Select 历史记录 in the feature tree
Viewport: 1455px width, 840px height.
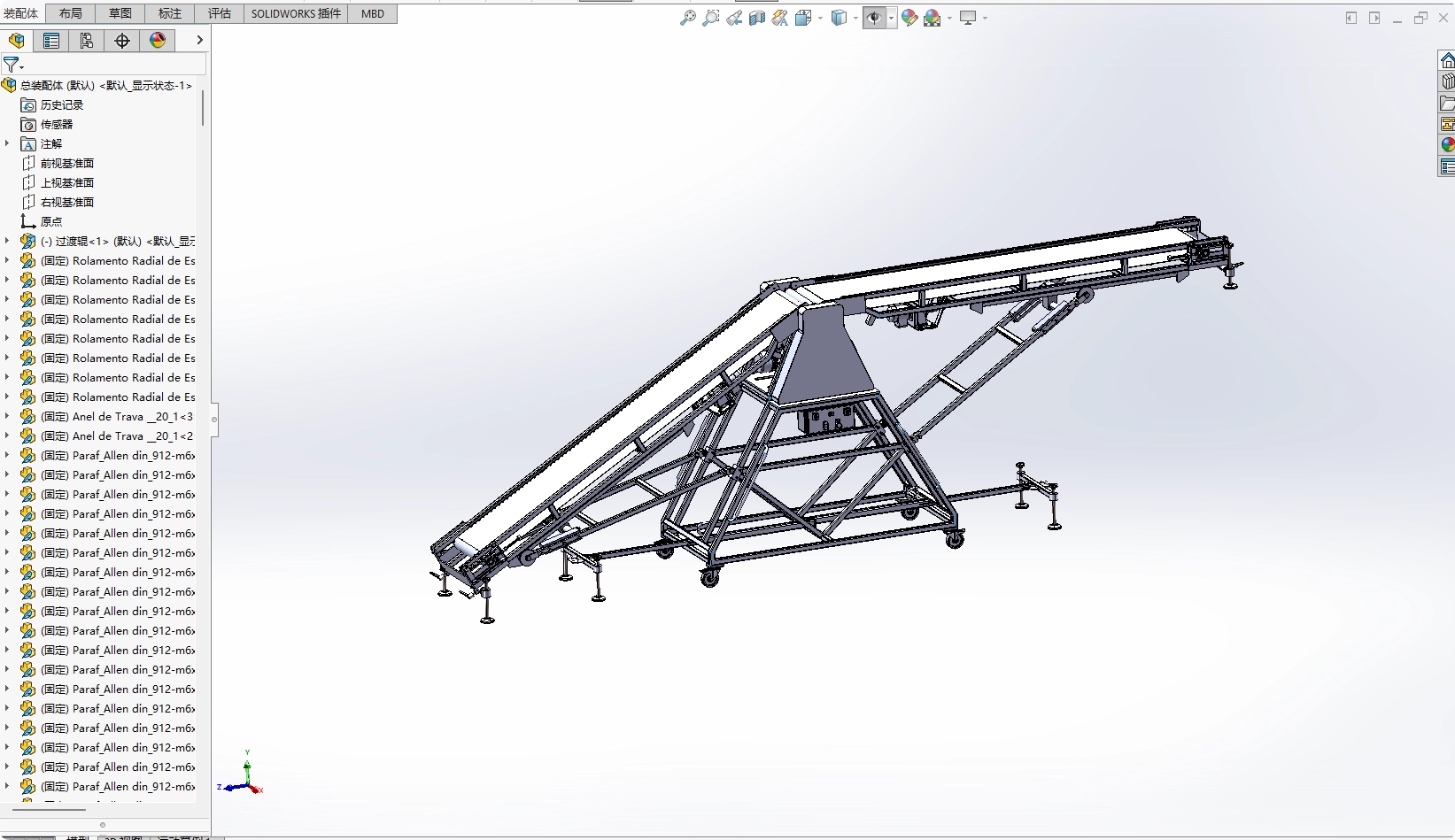(52, 104)
